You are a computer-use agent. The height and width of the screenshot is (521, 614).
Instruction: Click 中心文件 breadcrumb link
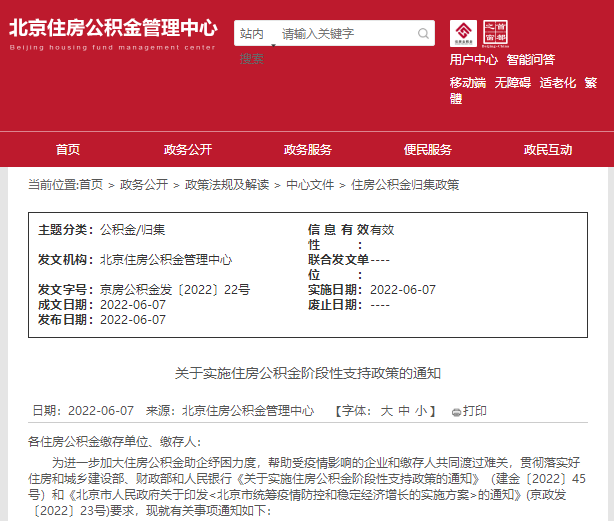310,184
